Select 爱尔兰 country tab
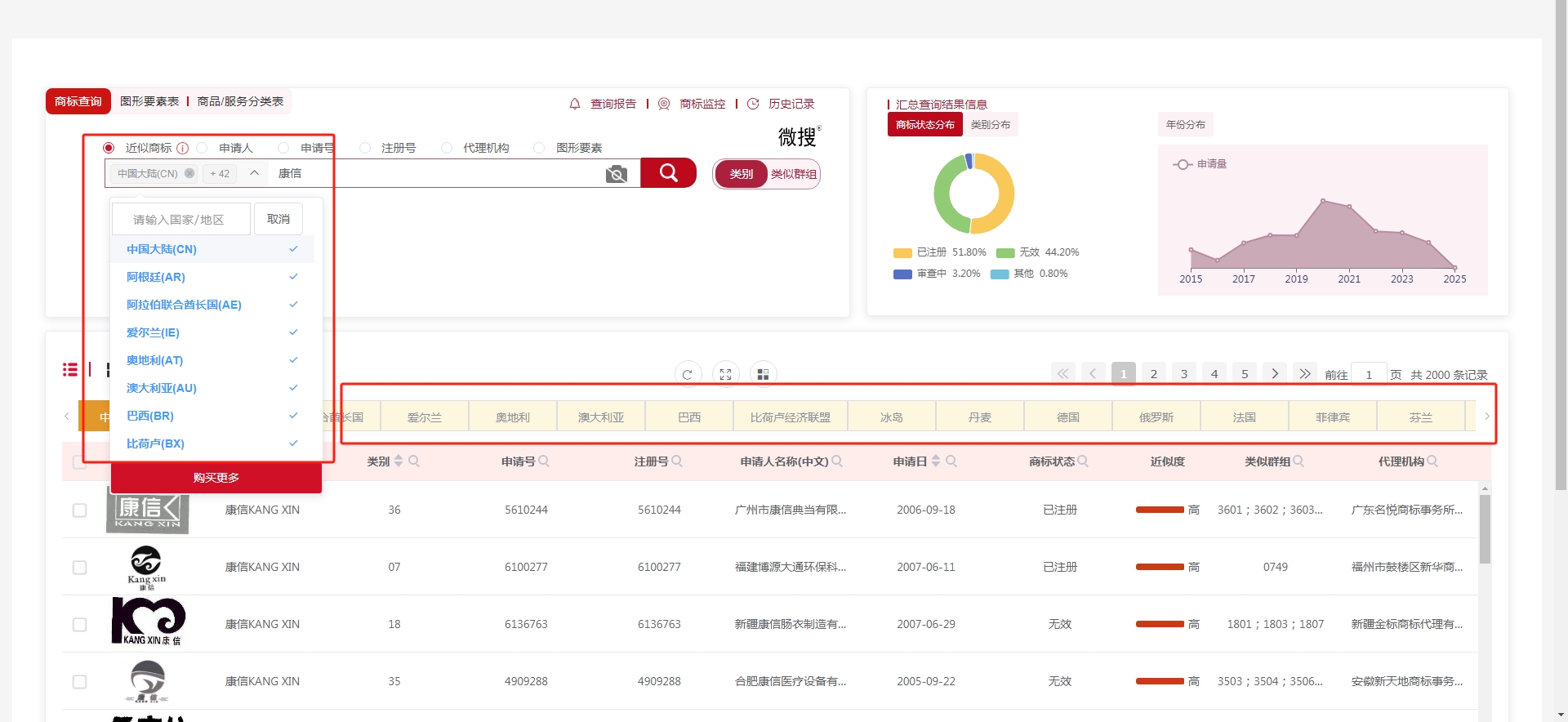Screen dimensions: 1568x722 (x=425, y=417)
